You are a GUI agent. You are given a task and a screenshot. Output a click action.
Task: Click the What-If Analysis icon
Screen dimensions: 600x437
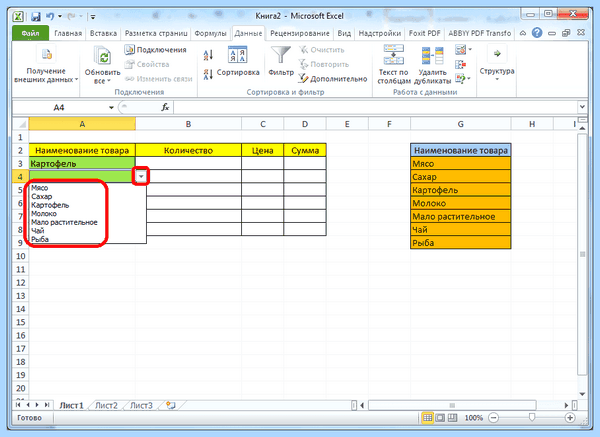460,79
